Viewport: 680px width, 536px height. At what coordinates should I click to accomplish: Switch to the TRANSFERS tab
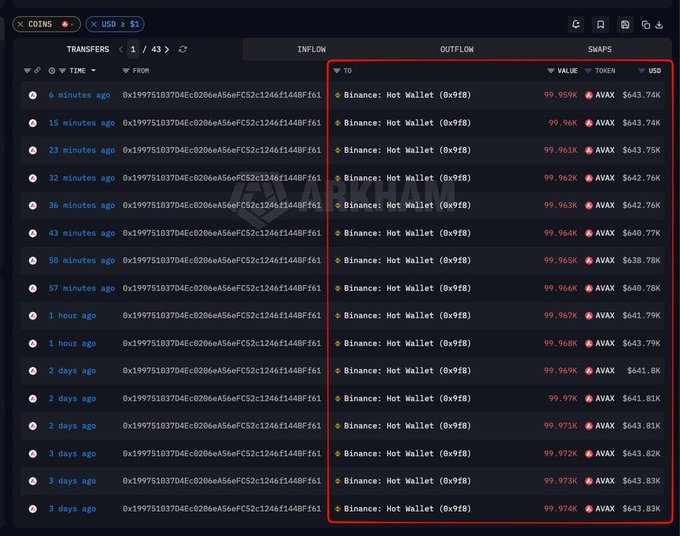[88, 49]
